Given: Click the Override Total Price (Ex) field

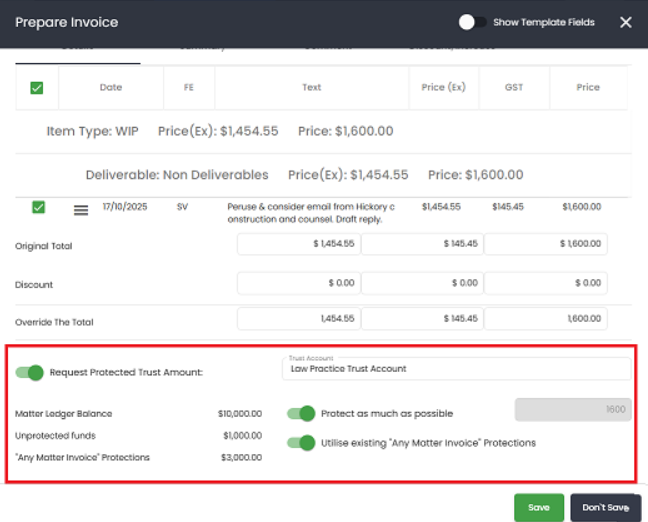Looking at the screenshot, I should pyautogui.click(x=298, y=318).
